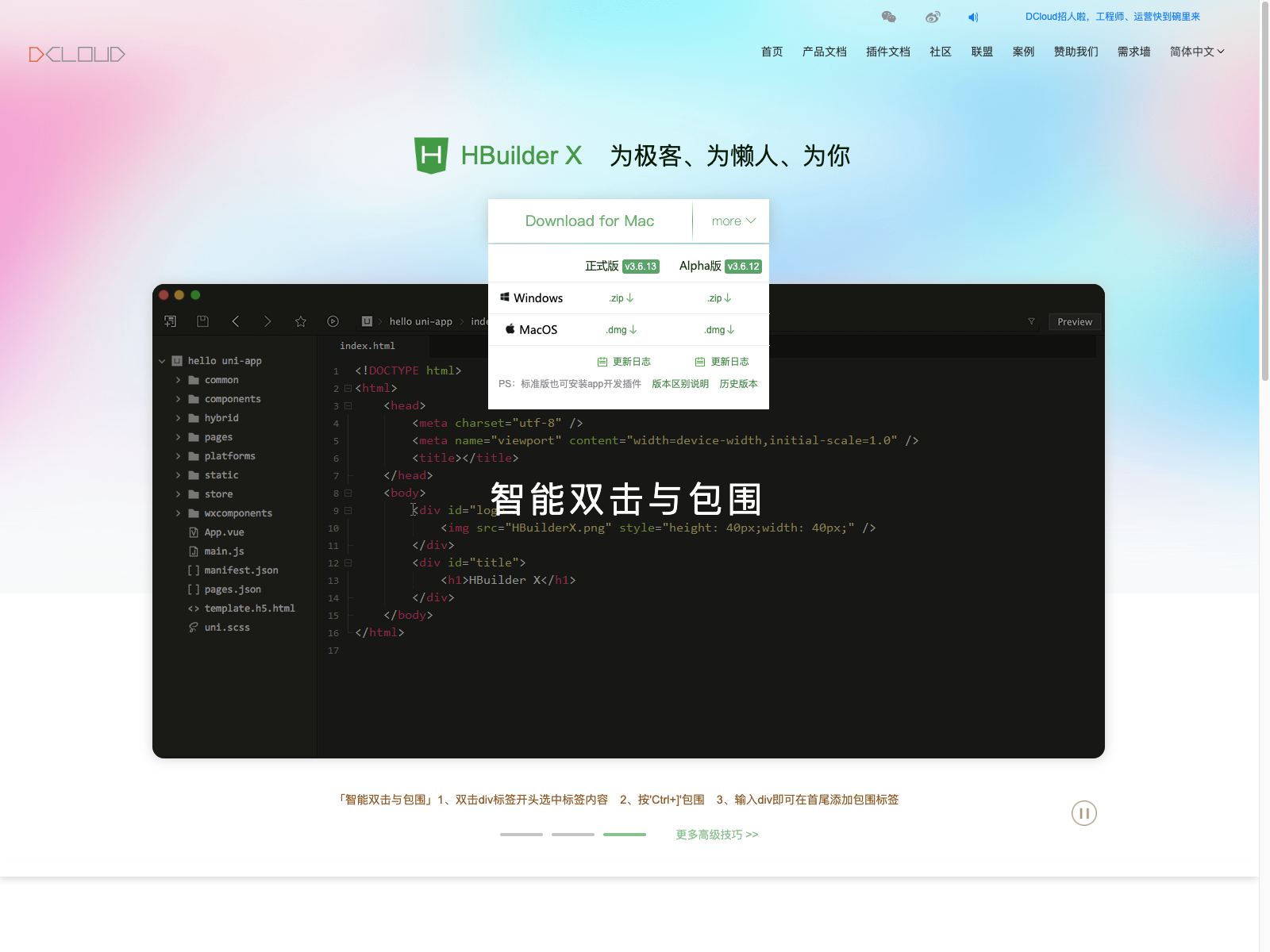Screen dimensions: 1270x952
Task: Click the speaker announcement icon
Action: [x=973, y=17]
